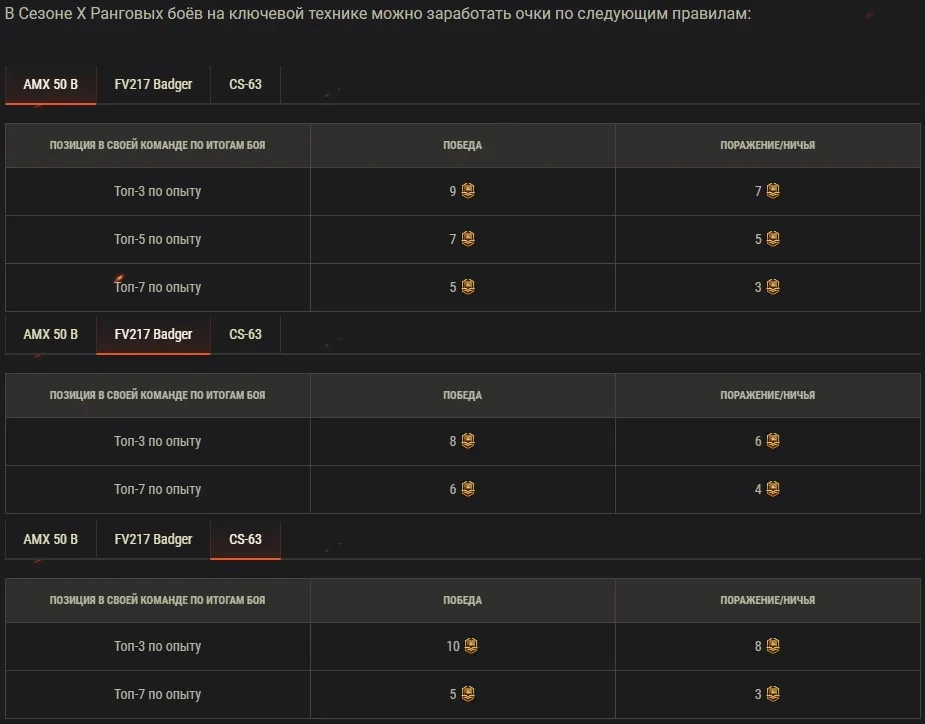Select highlighted FV217 Badger tab in middle tab row
Viewport: 925px width, 724px height.
click(153, 334)
